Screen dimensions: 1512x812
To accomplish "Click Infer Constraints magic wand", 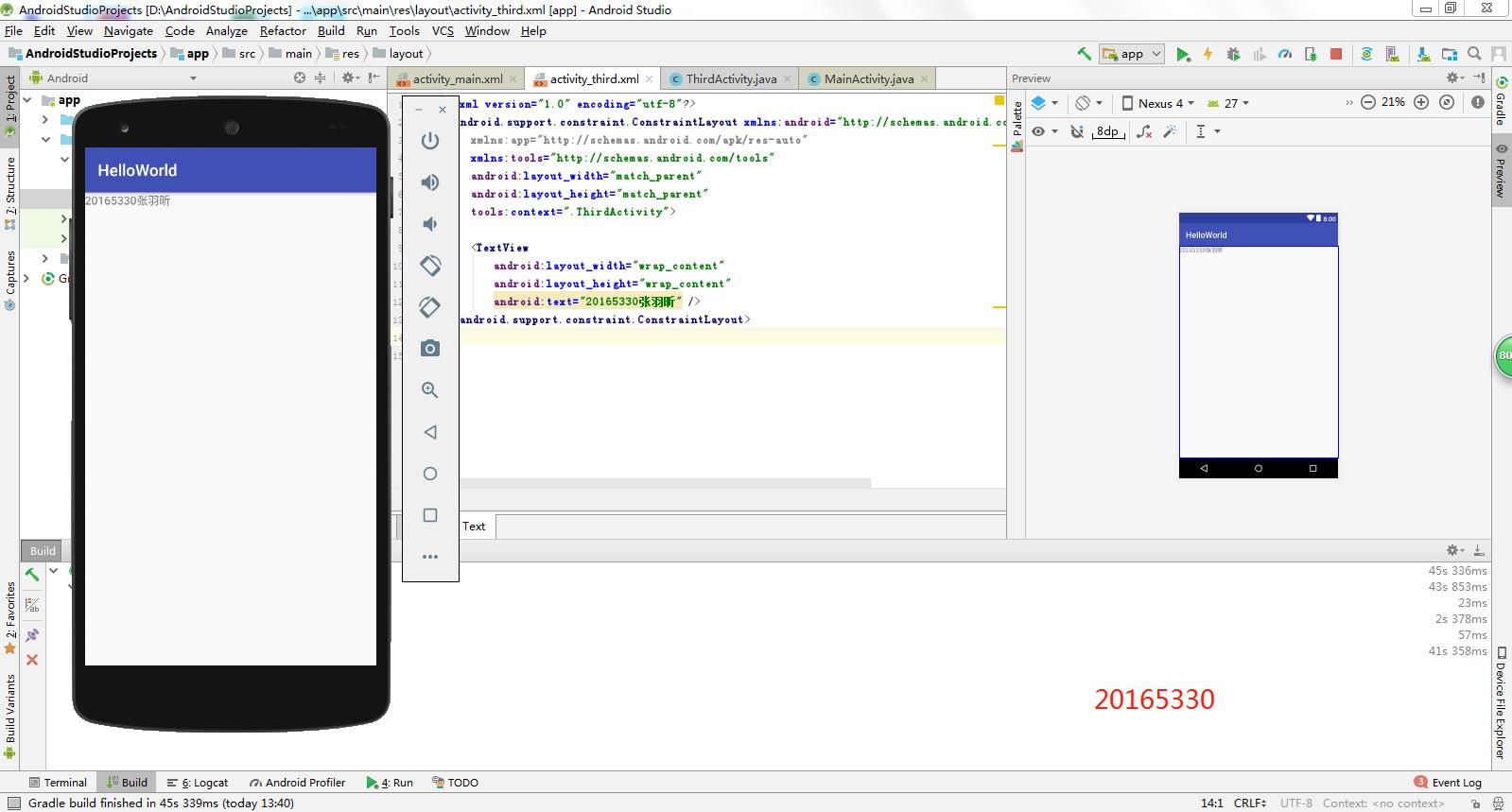I will [x=1170, y=131].
